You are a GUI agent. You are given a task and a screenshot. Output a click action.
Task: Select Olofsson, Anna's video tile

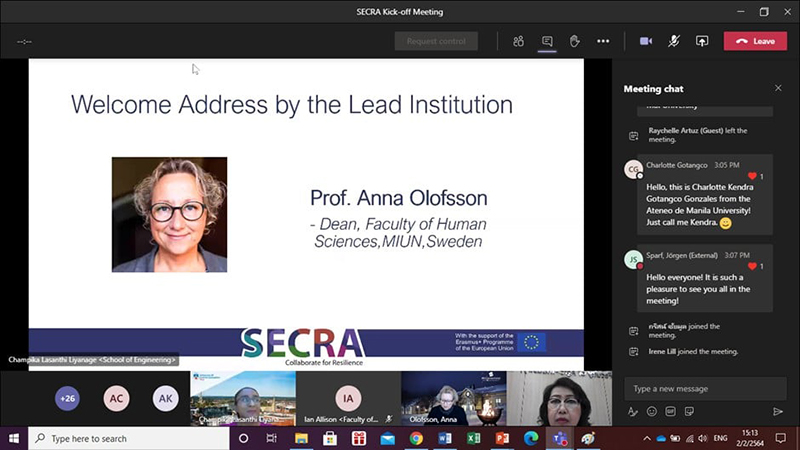[454, 398]
